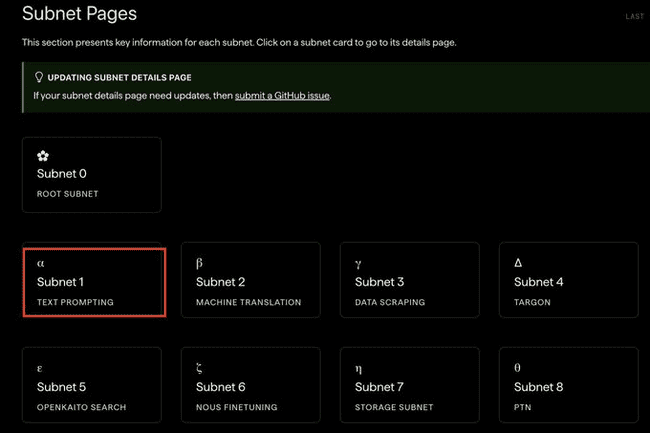Open the Data Scraping subnet card

click(410, 280)
